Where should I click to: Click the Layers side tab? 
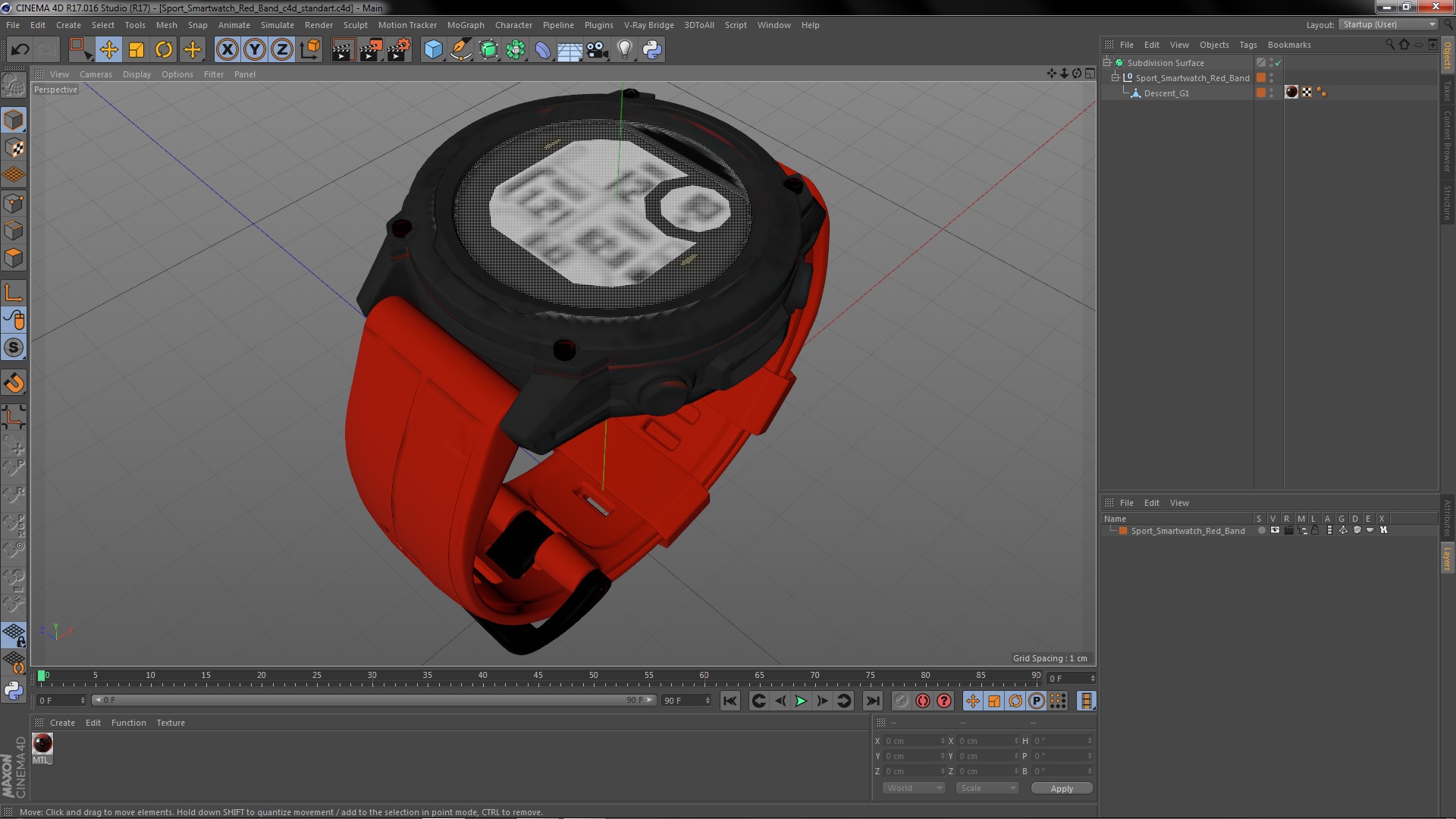(1447, 558)
